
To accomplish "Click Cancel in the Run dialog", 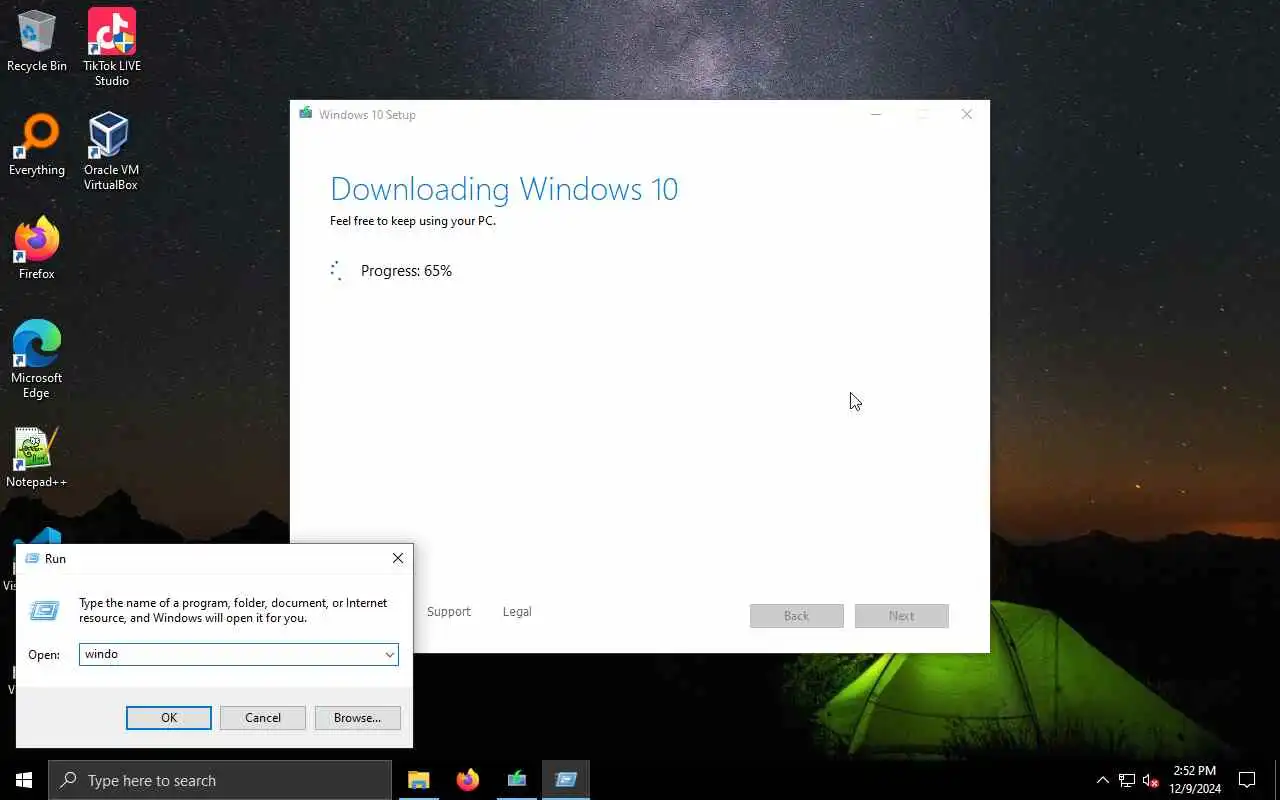I will [263, 718].
